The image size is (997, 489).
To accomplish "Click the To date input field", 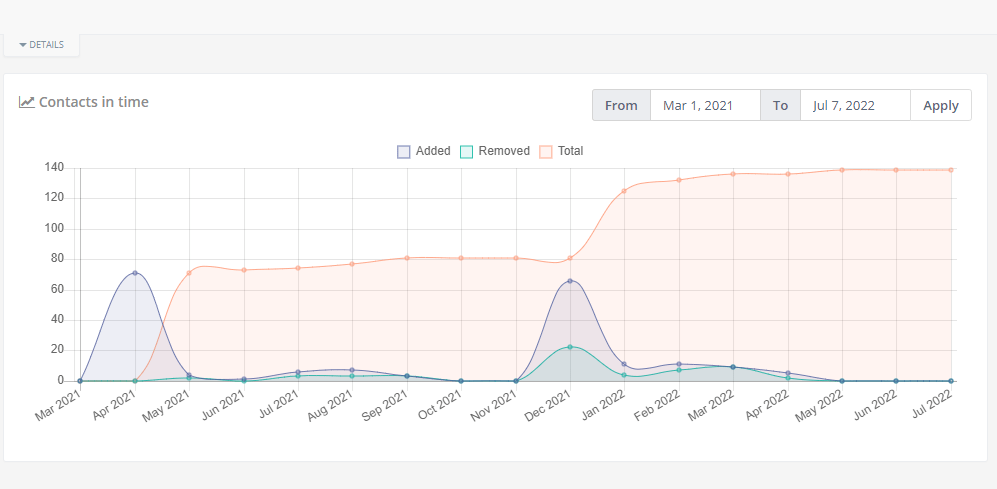I will point(855,105).
